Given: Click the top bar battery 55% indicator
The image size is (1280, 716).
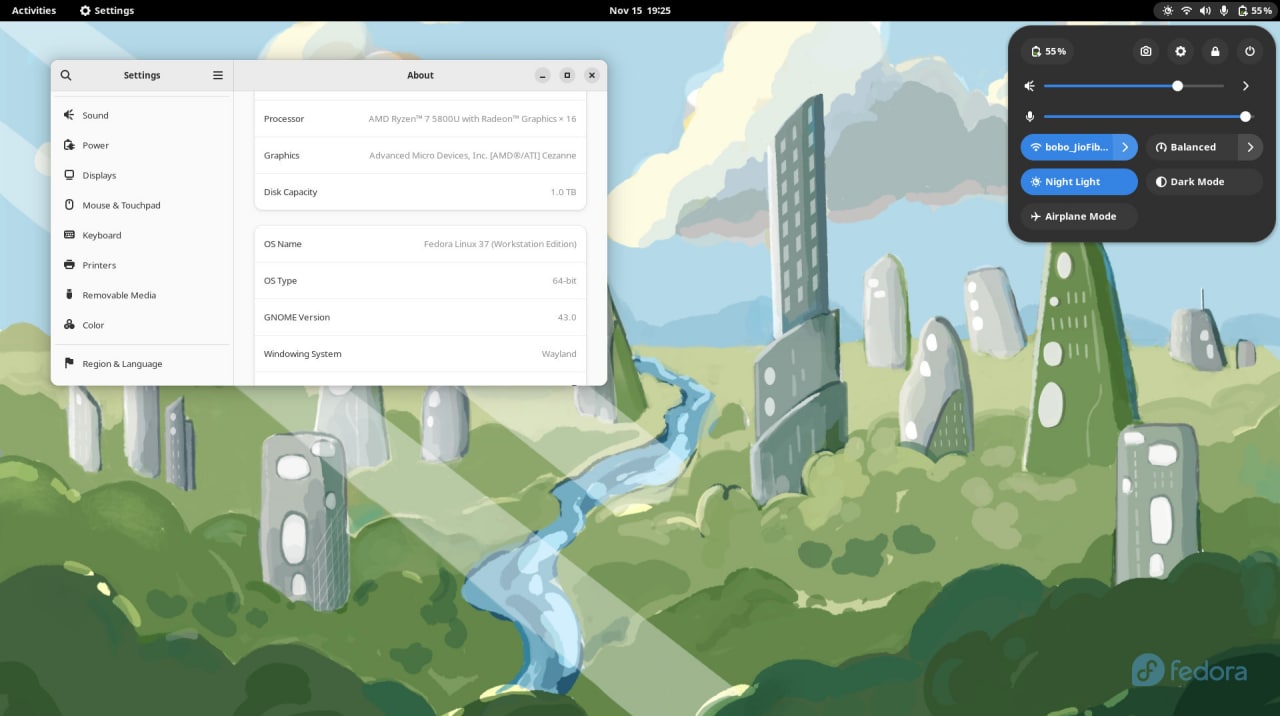Looking at the screenshot, I should (x=1255, y=10).
